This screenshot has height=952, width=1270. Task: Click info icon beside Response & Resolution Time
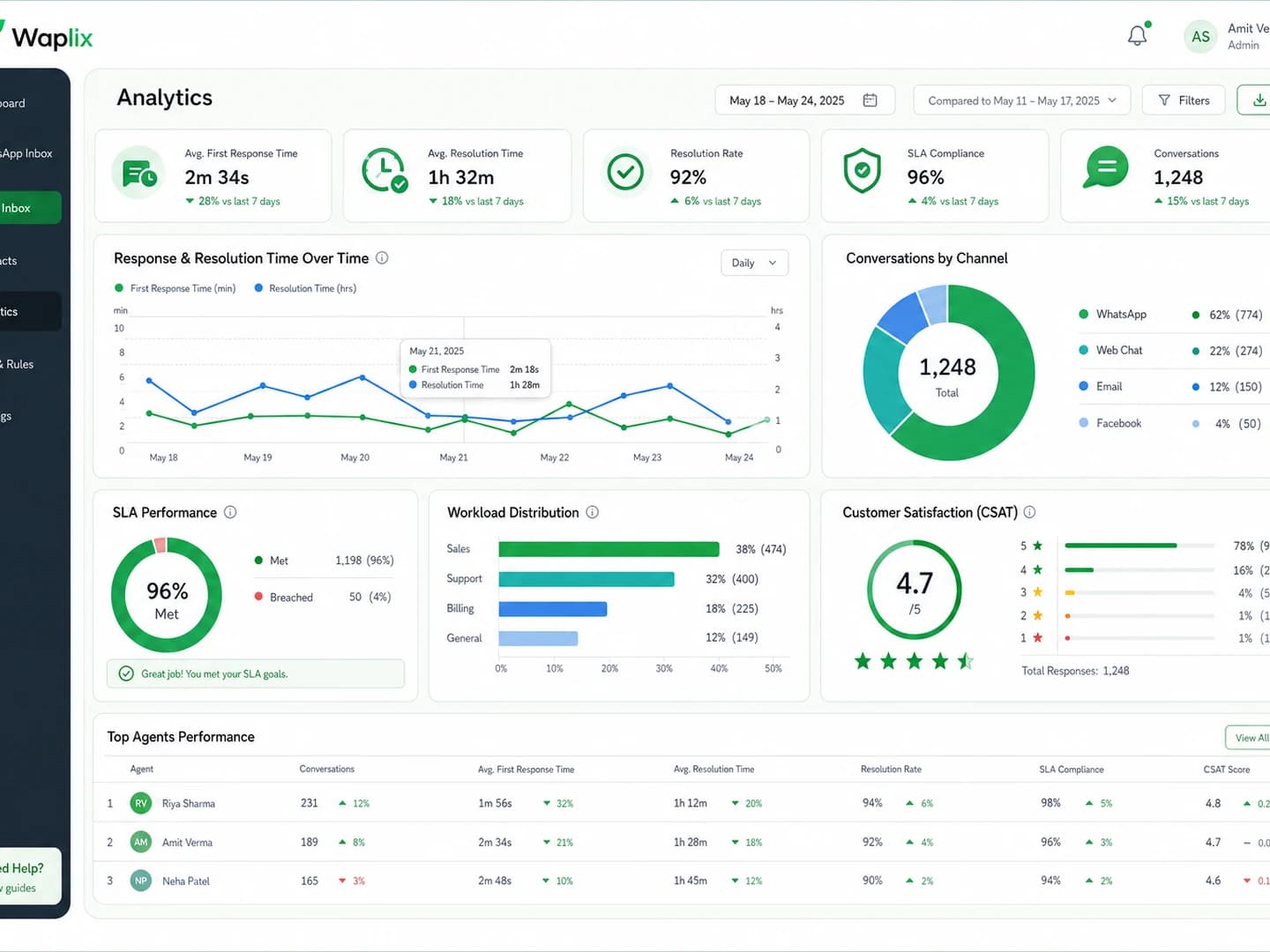(x=382, y=258)
